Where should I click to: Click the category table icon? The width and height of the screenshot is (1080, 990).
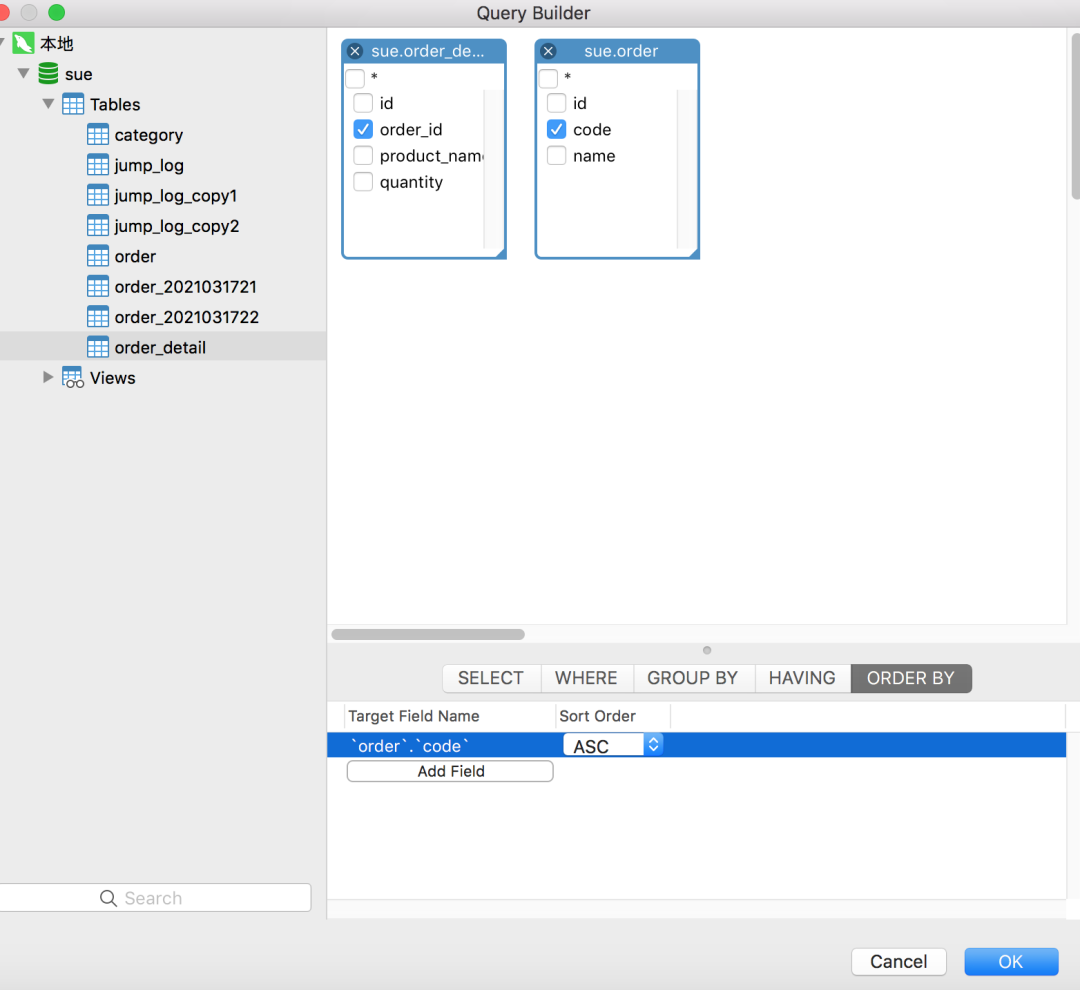98,135
